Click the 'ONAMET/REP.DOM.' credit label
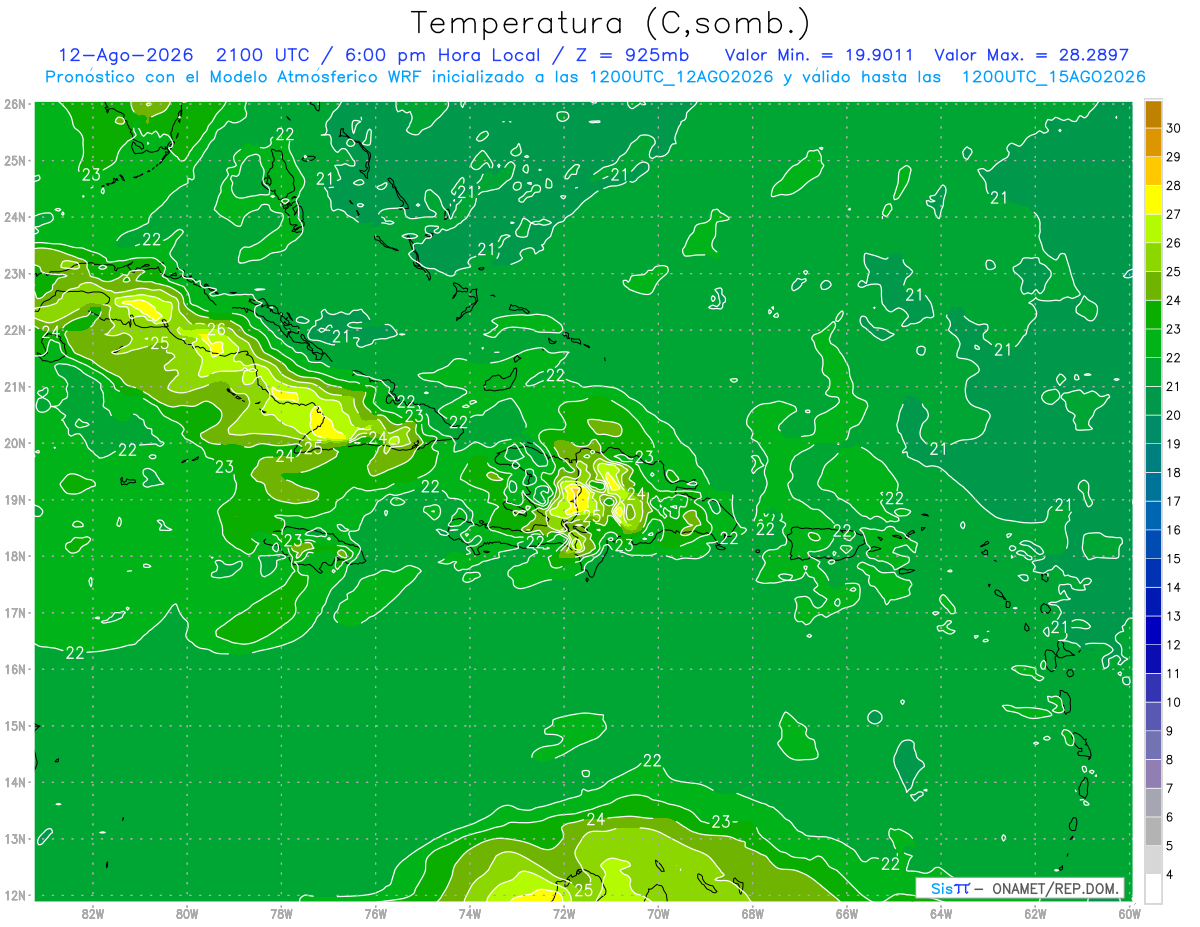 pos(1054,889)
